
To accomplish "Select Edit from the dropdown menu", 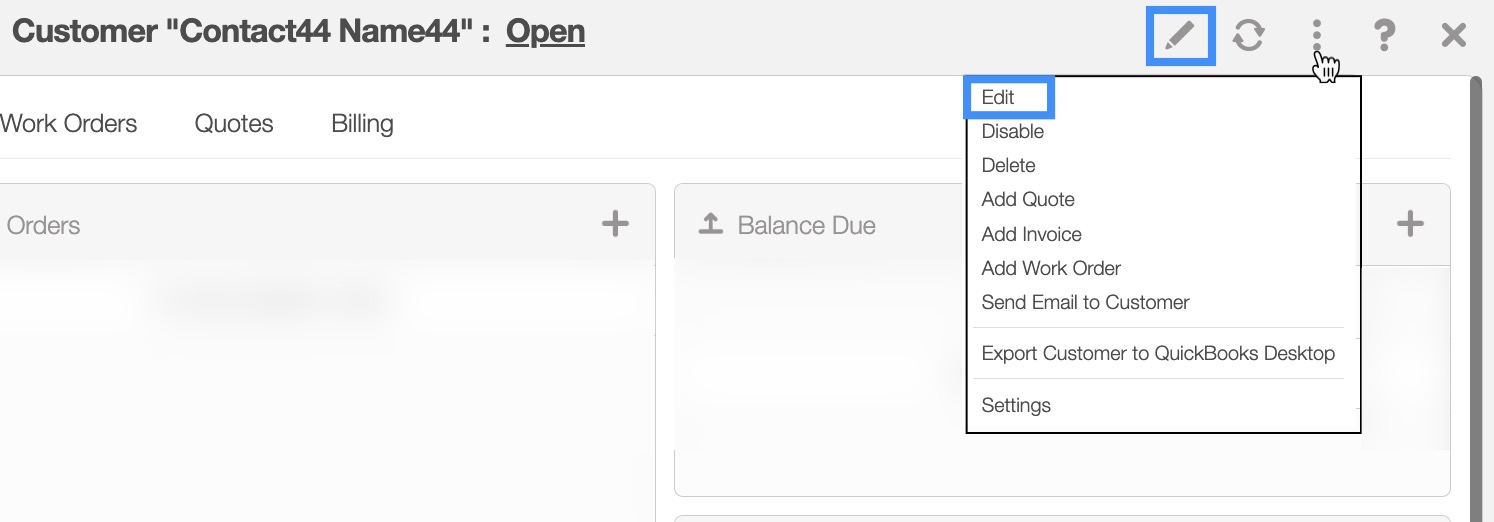I will click(998, 97).
